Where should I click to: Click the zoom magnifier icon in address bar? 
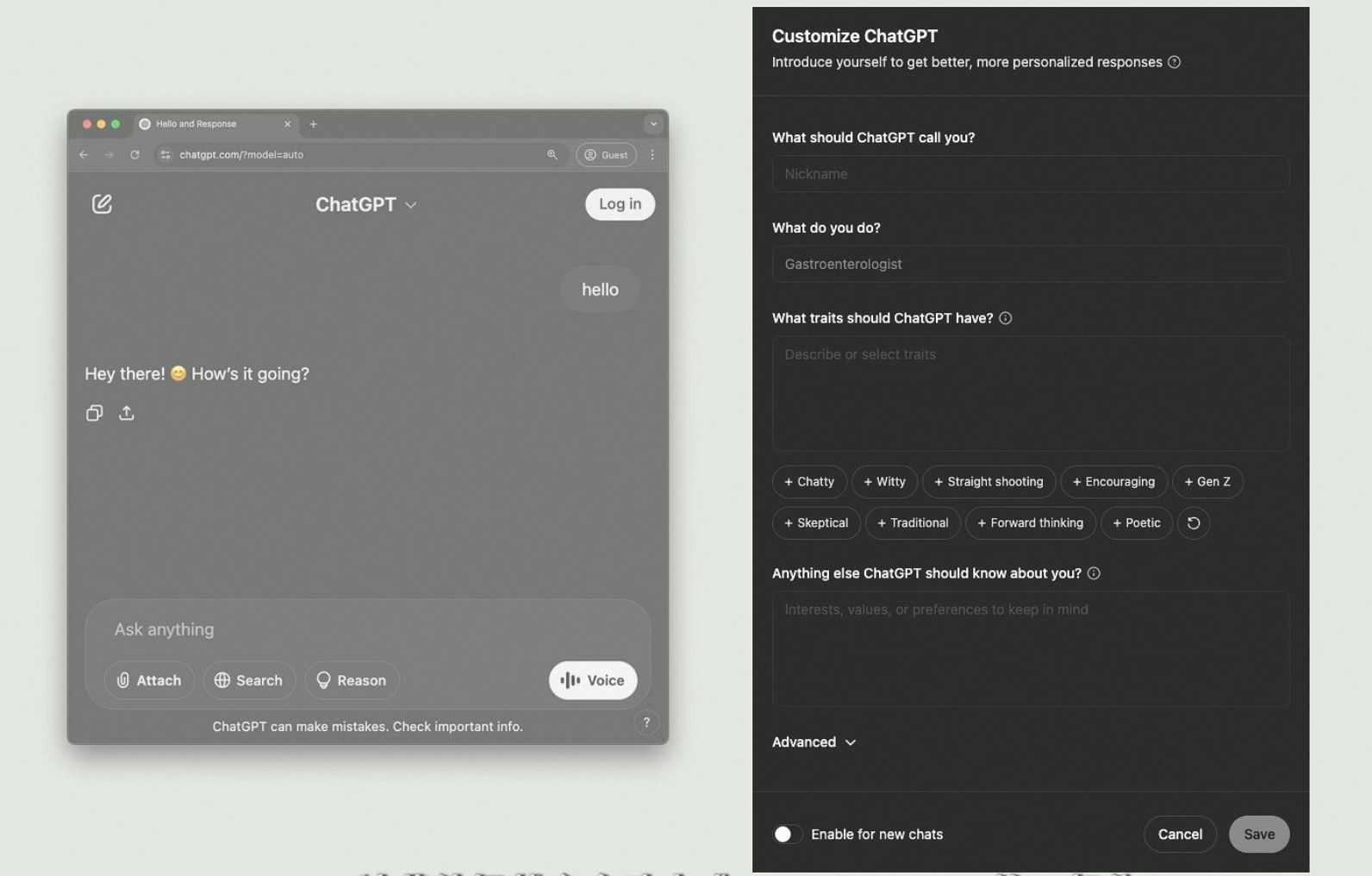coord(552,155)
